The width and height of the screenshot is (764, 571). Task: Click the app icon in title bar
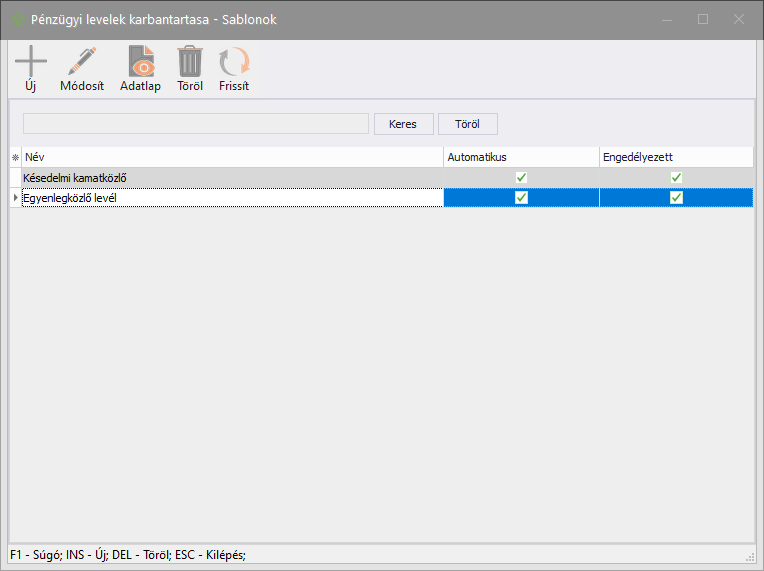[x=18, y=19]
